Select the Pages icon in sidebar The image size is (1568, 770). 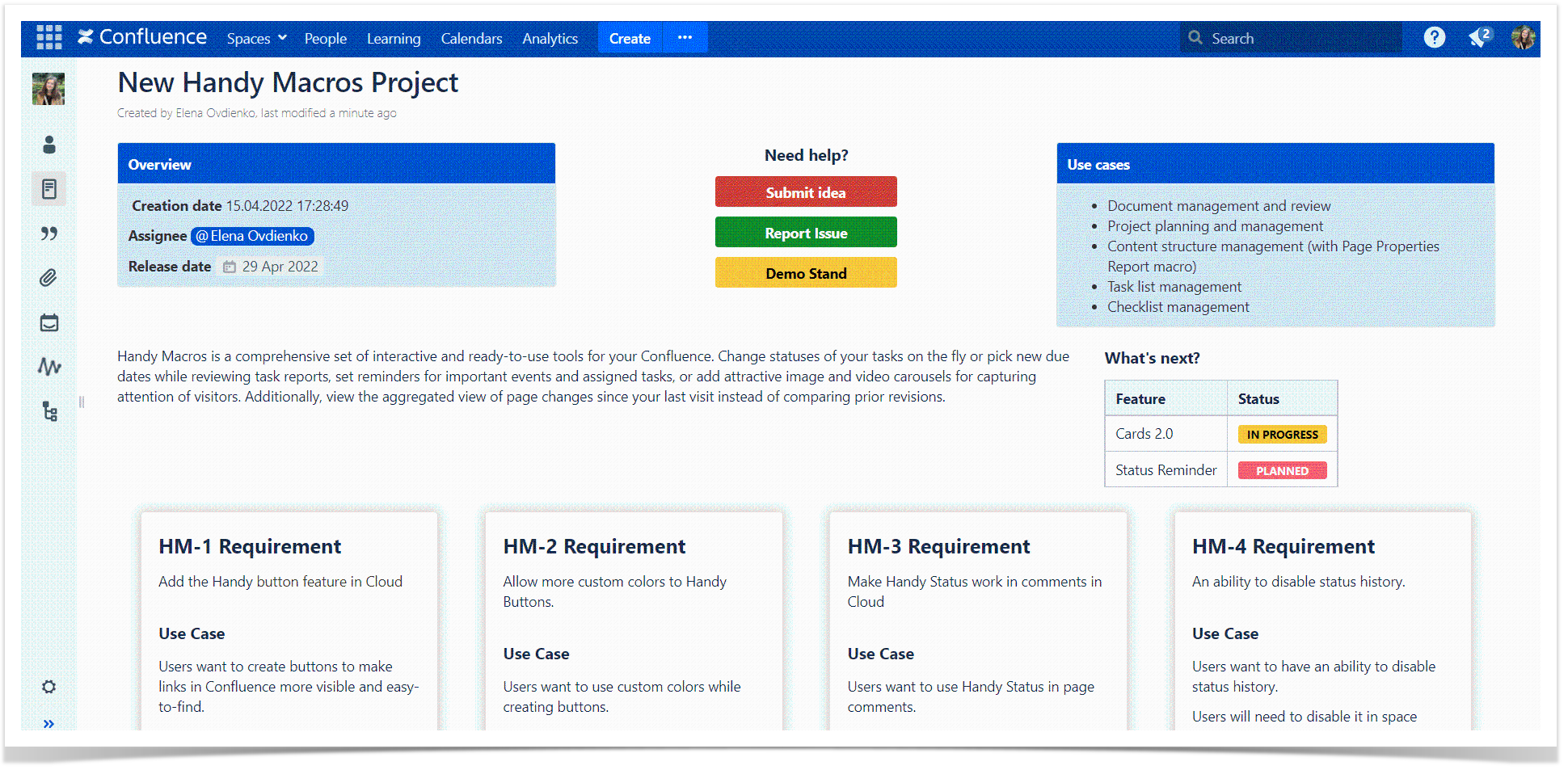[x=49, y=189]
